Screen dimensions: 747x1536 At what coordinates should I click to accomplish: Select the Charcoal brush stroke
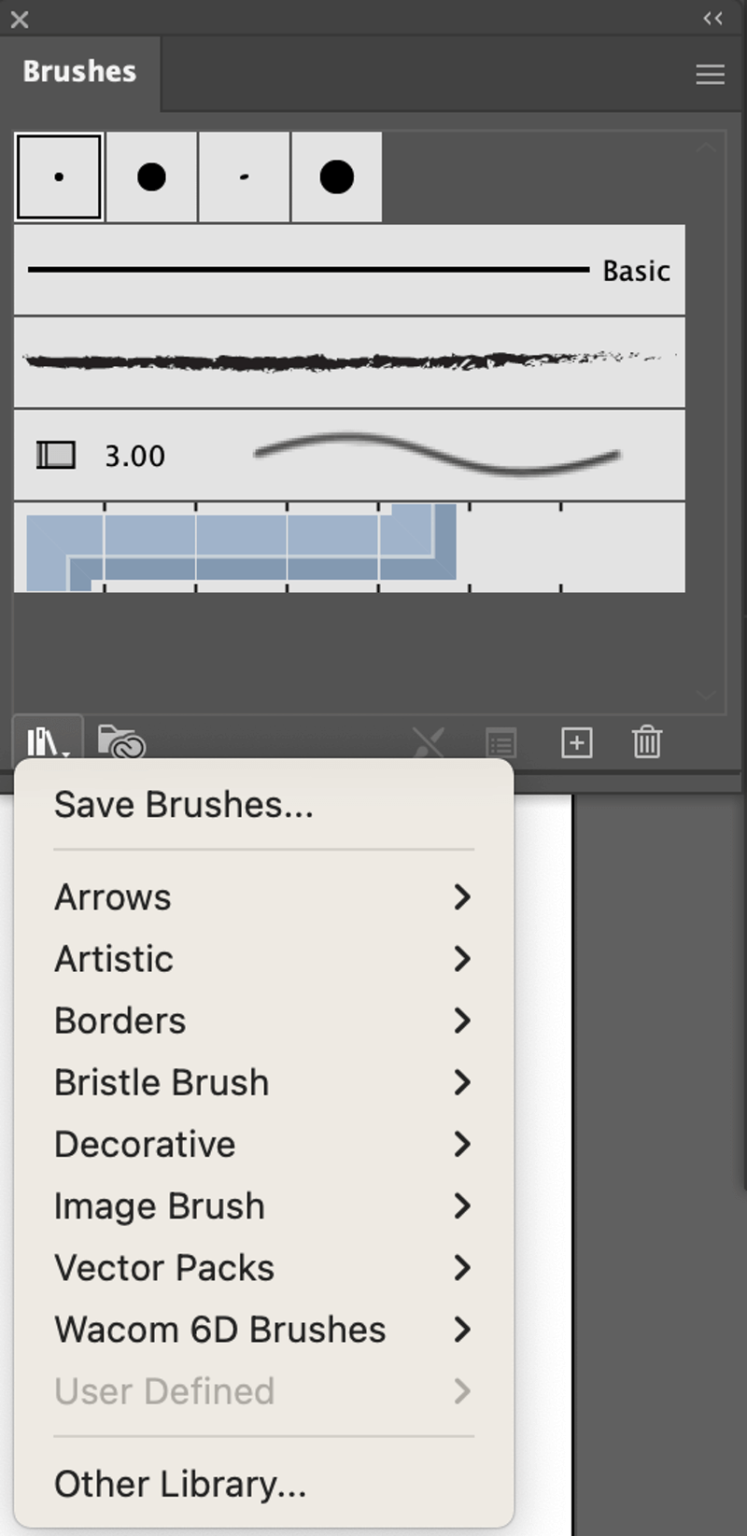point(348,362)
